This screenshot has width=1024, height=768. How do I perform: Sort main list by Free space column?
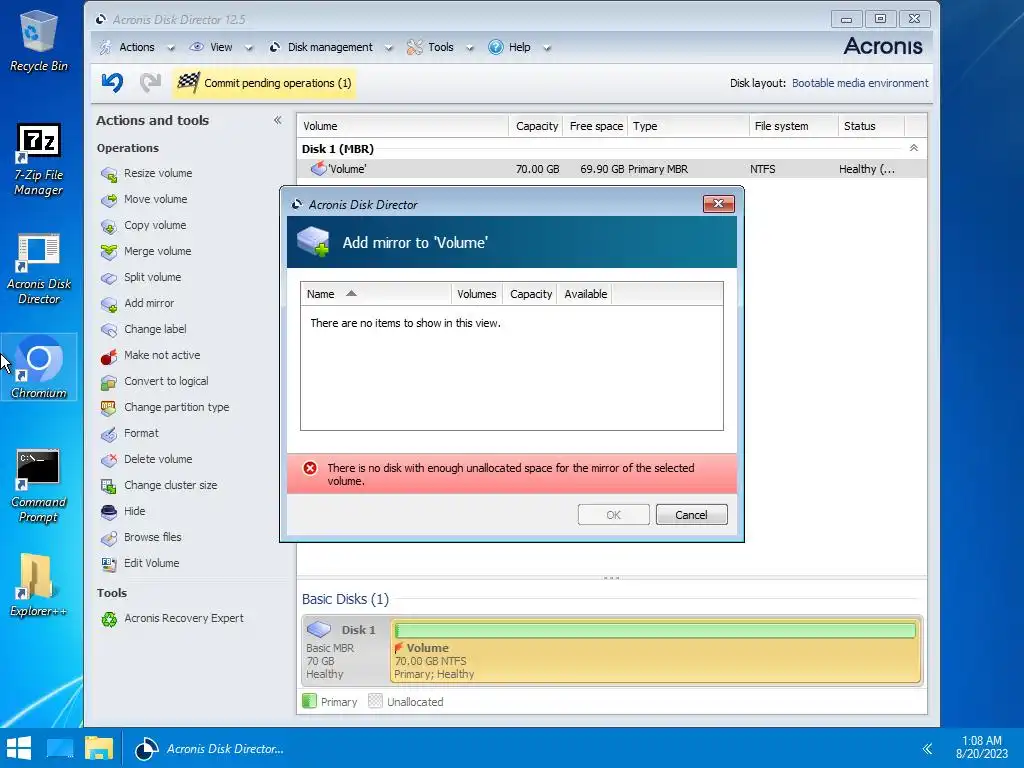(596, 126)
